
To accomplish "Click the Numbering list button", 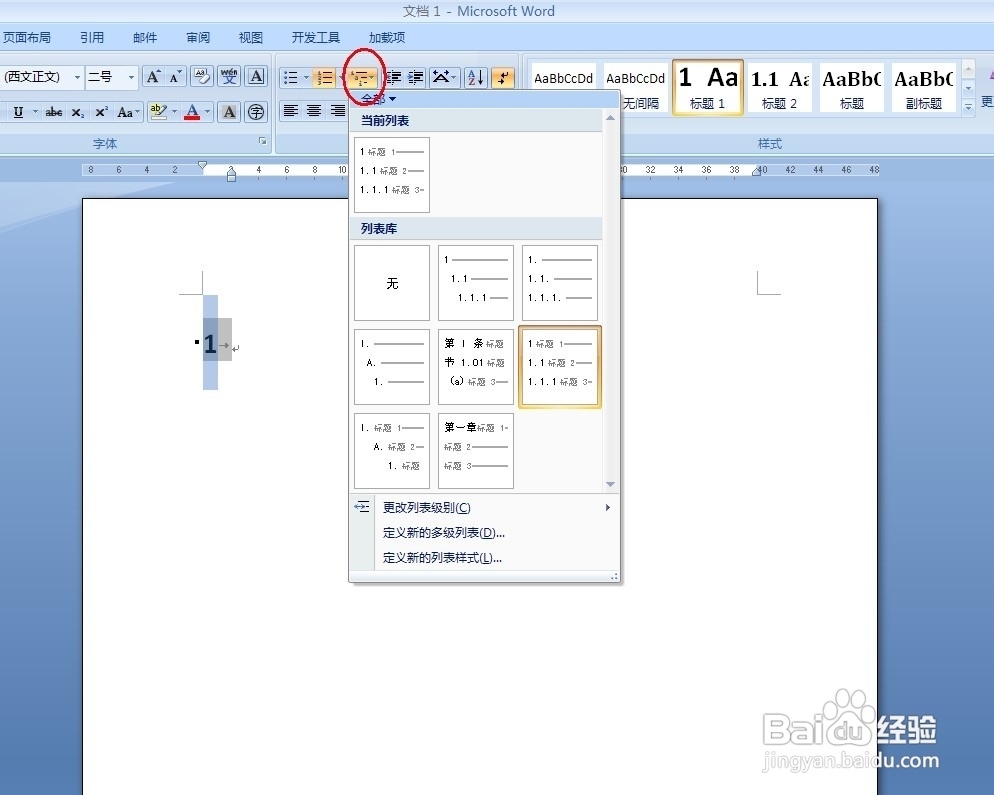I will tap(325, 77).
